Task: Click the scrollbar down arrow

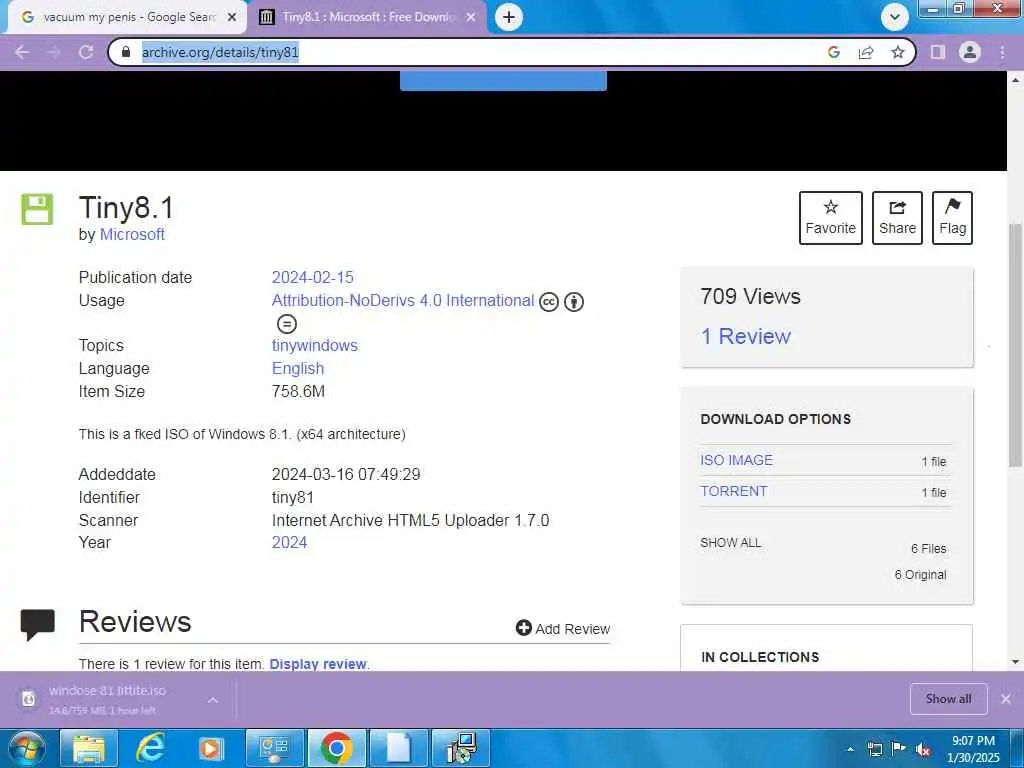Action: pyautogui.click(x=1015, y=662)
